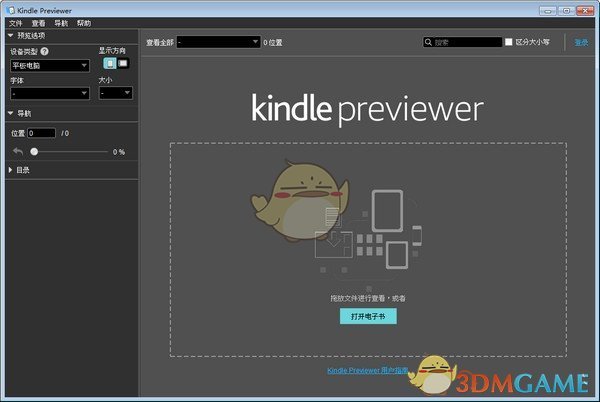Close the Kindle Previewer window
Screen dimensions: 600x402
tap(585, 11)
